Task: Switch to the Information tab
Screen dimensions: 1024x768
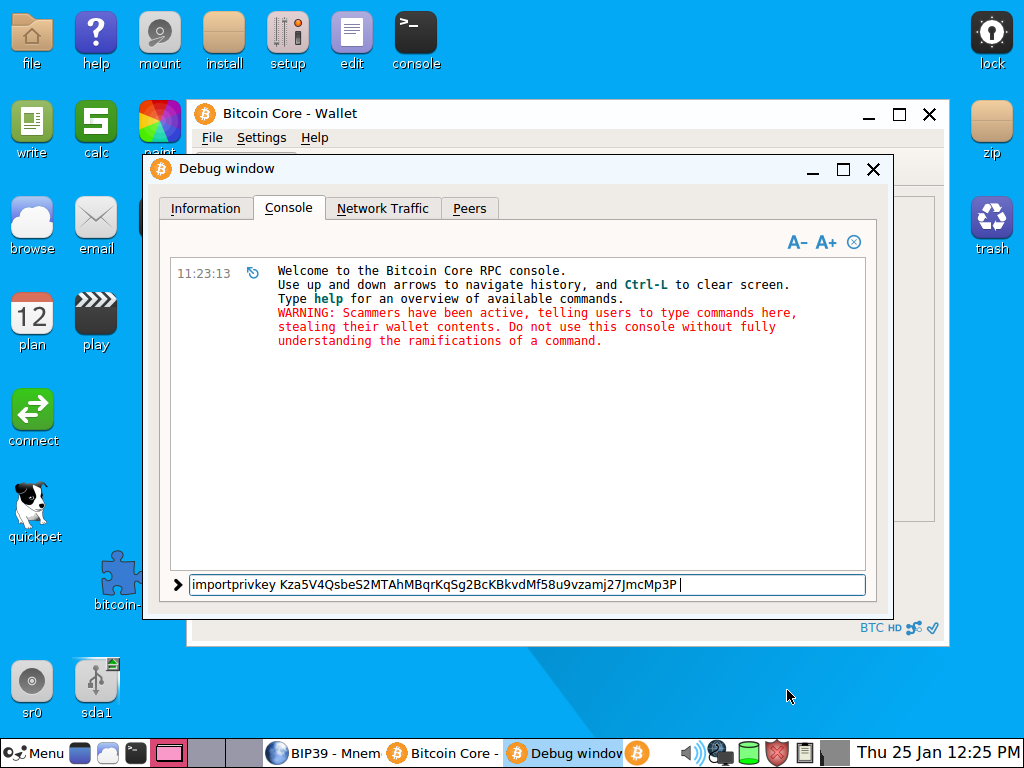Action: pos(206,208)
